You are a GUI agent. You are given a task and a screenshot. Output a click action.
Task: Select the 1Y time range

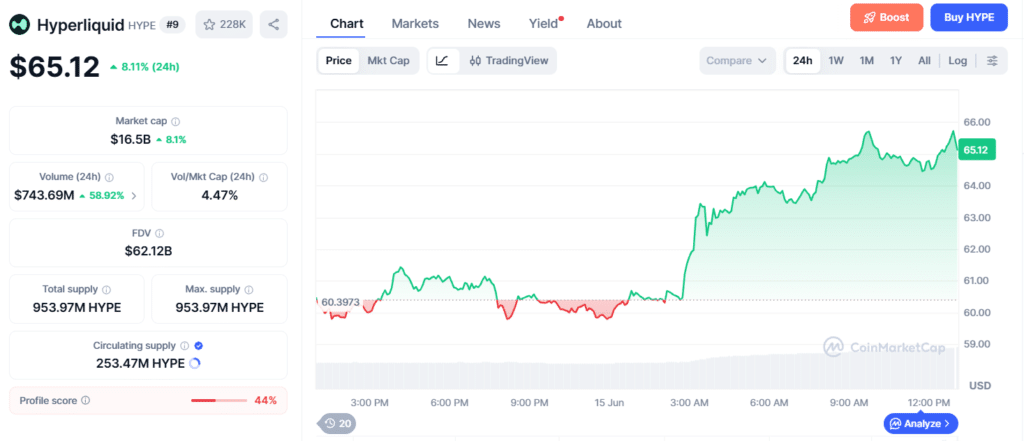point(896,61)
